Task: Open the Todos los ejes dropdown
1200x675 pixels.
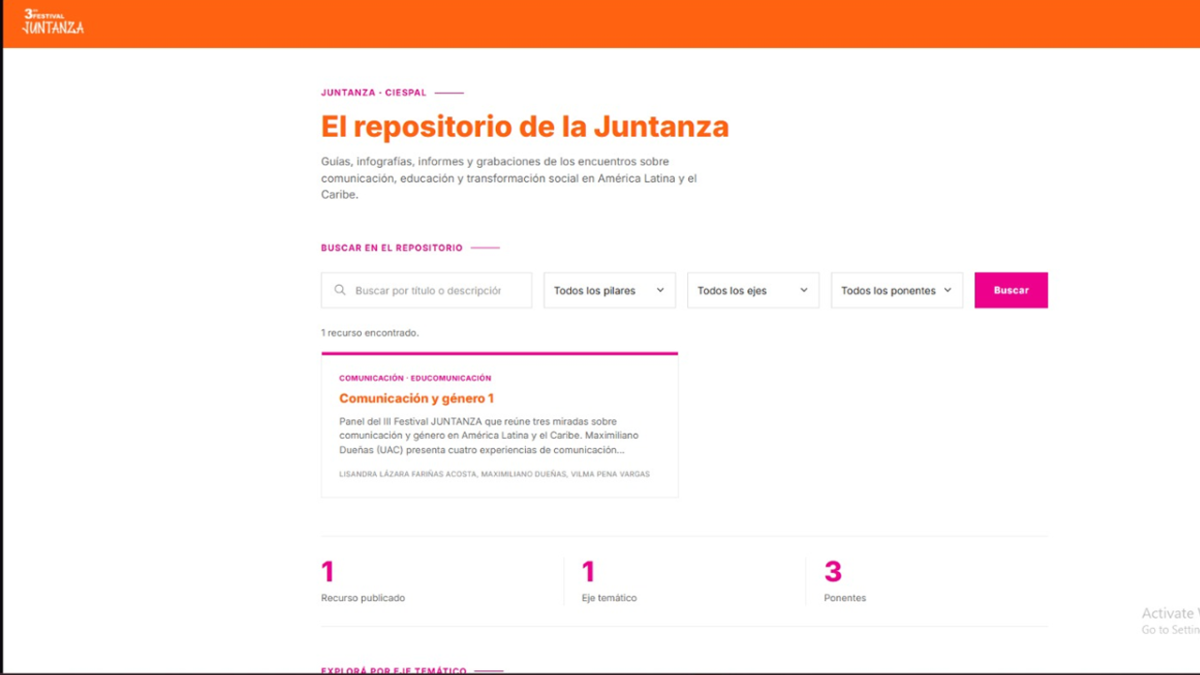Action: pos(753,290)
